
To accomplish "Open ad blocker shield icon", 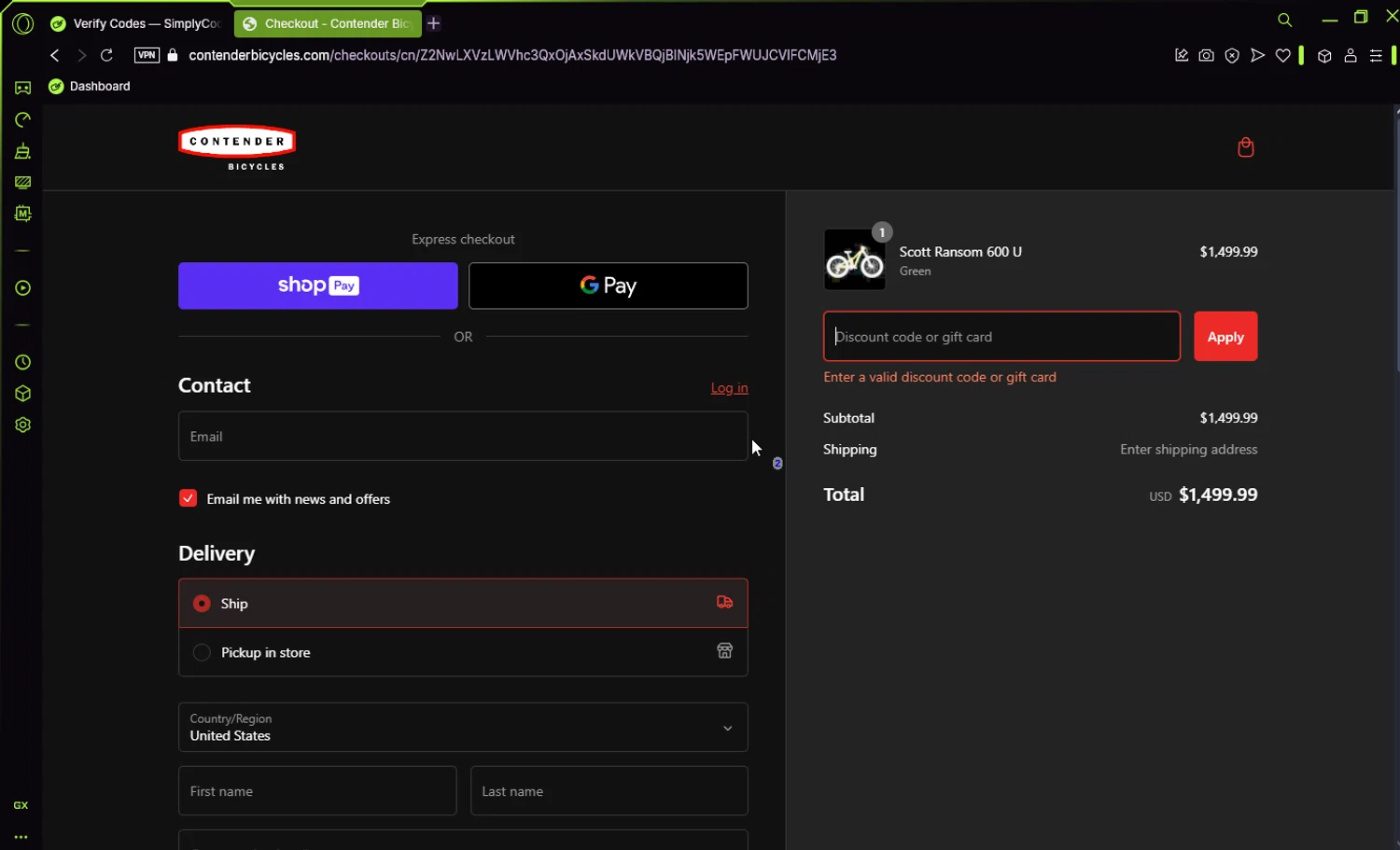I will [x=1232, y=56].
